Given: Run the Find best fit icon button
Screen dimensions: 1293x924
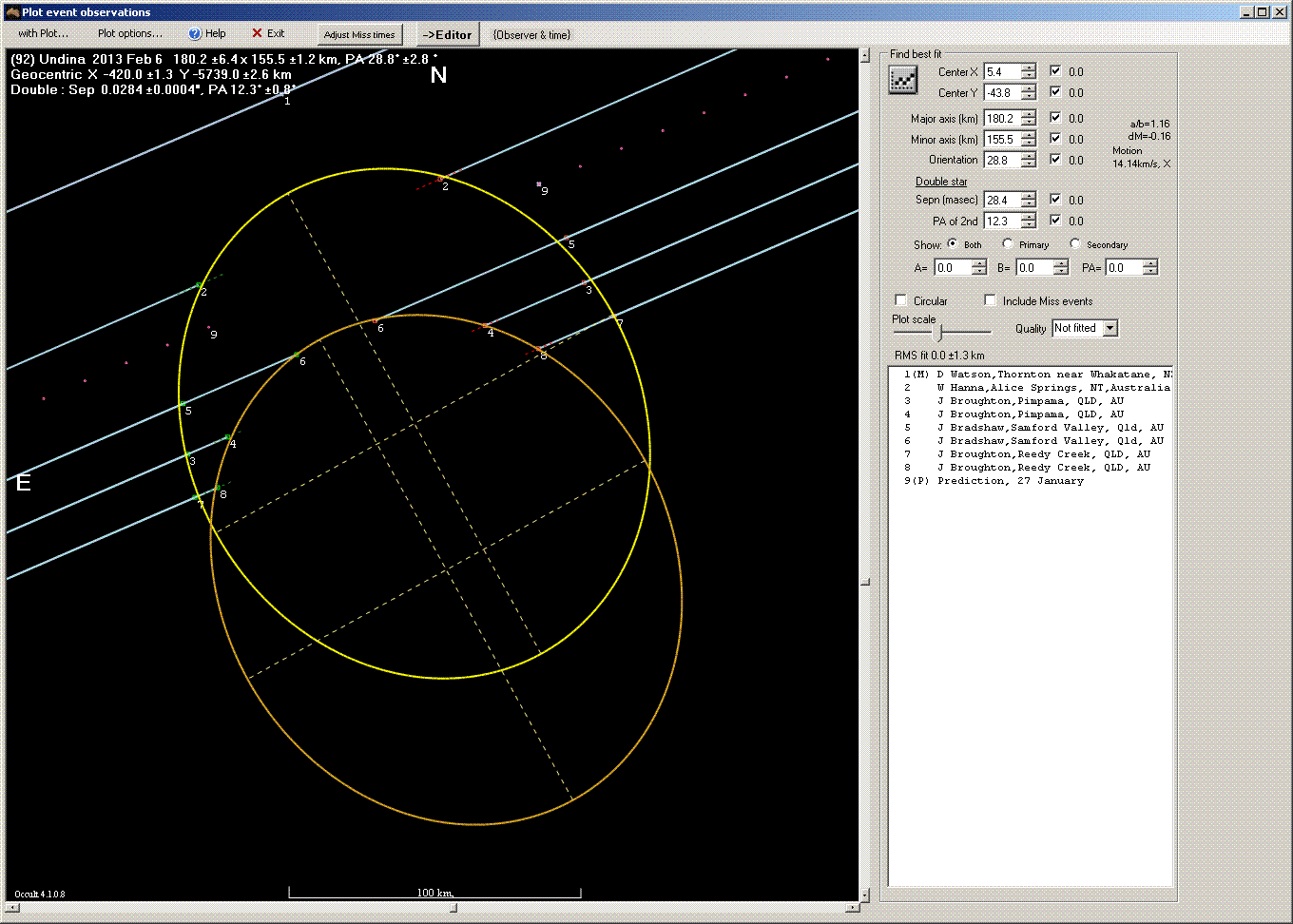Looking at the screenshot, I should point(902,81).
